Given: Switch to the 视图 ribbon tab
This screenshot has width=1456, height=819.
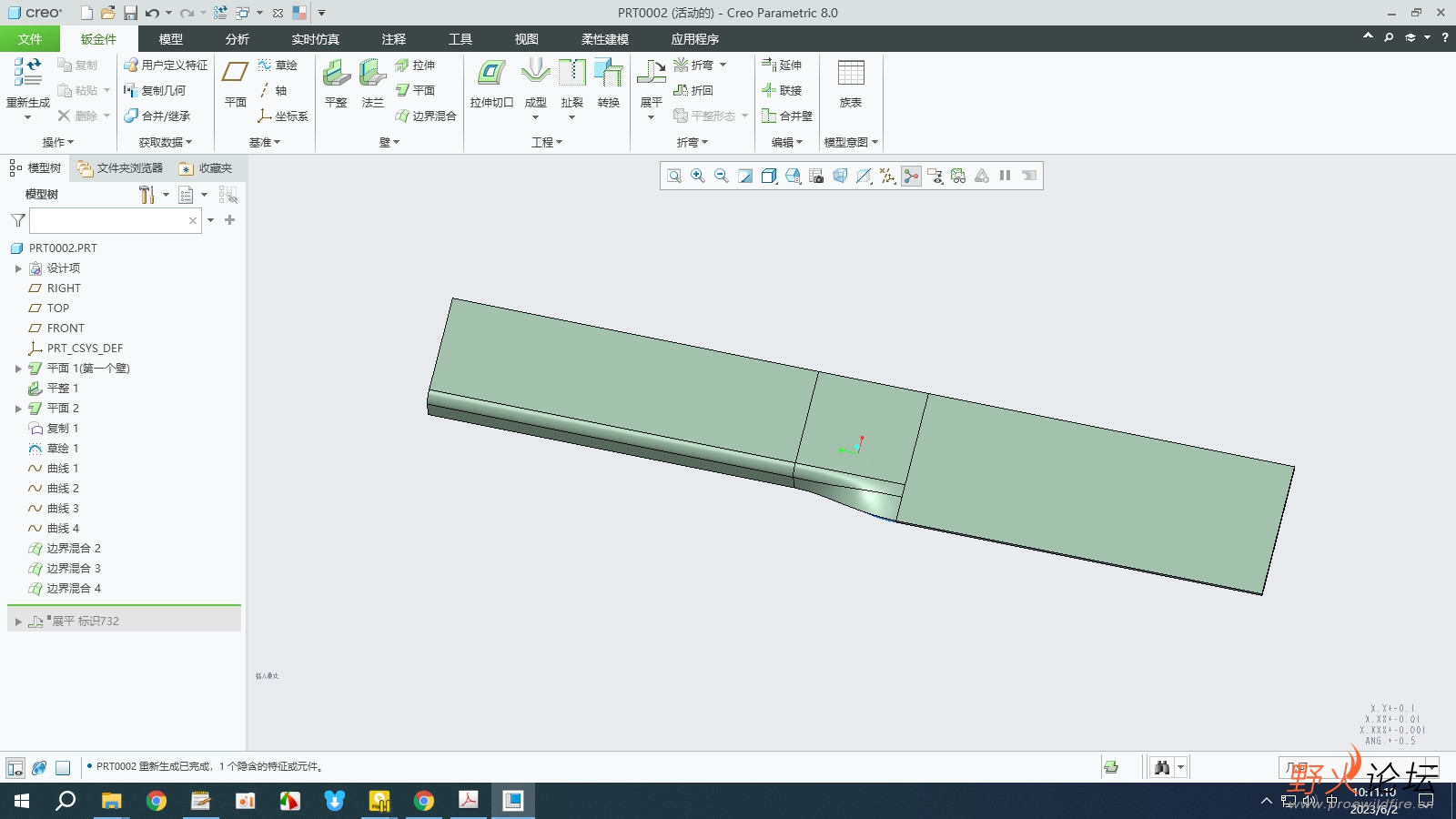Looking at the screenshot, I should pyautogui.click(x=527, y=39).
